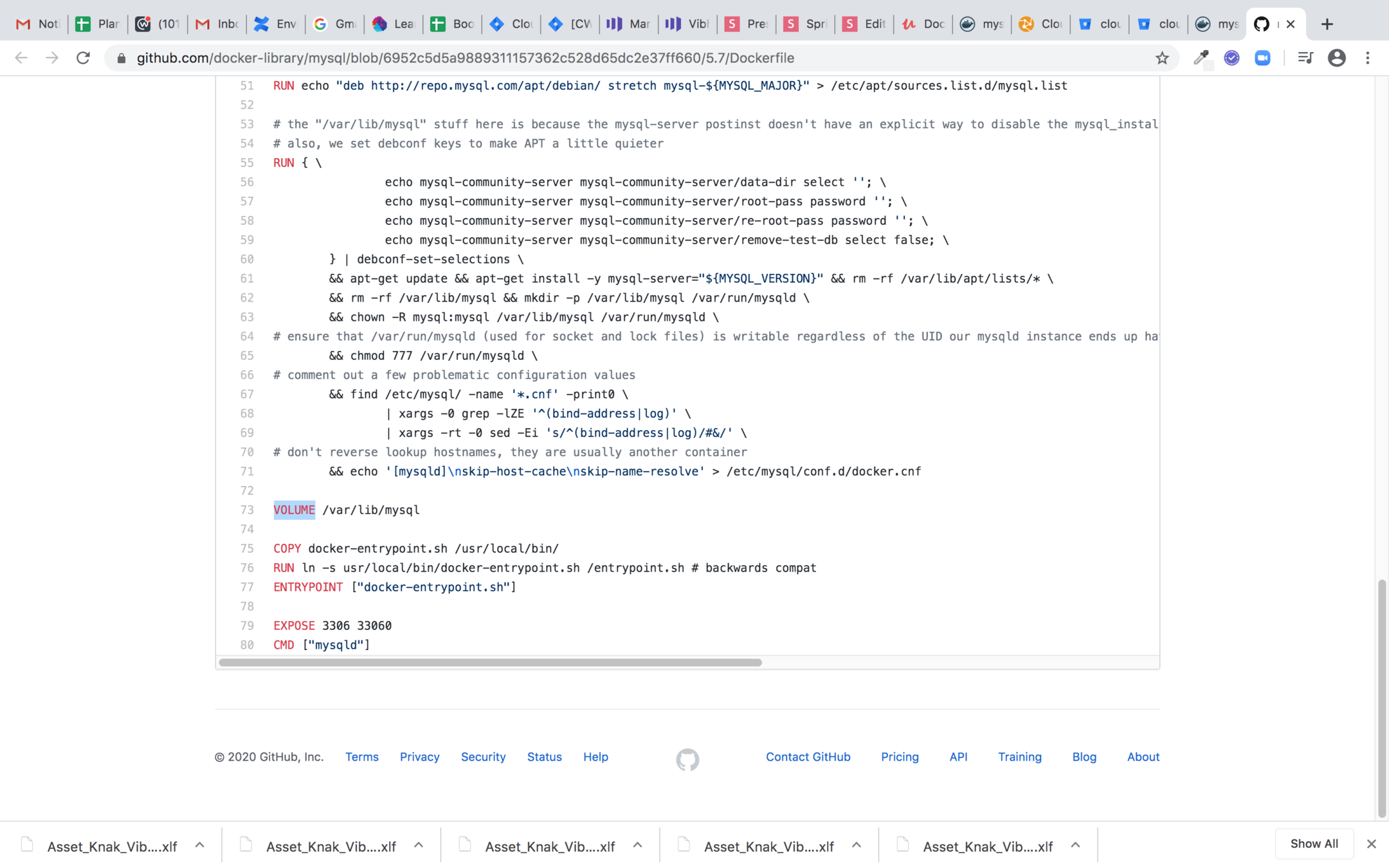Open the eyedropper extension icon
This screenshot has height=868, width=1389.
[1201, 58]
